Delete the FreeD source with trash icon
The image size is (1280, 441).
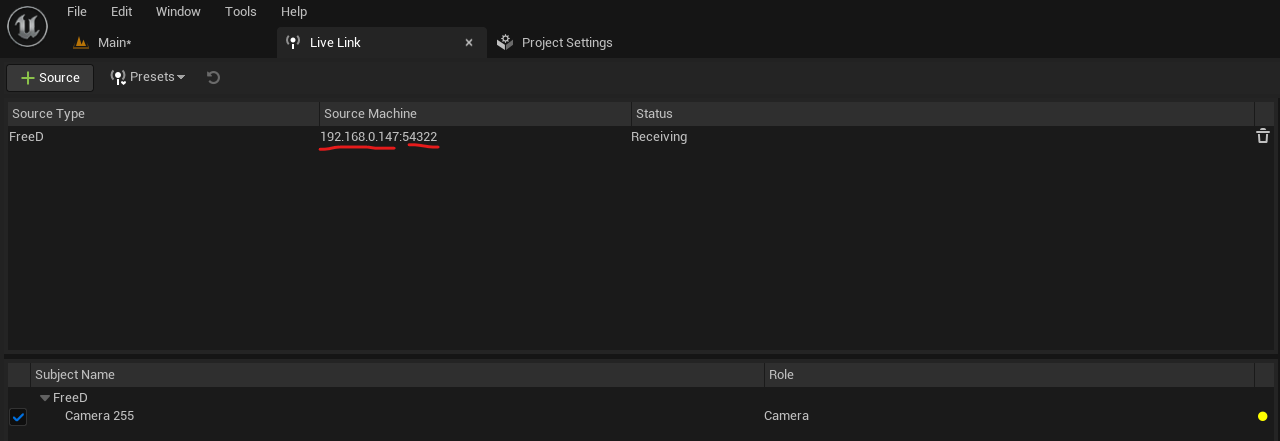(1263, 136)
